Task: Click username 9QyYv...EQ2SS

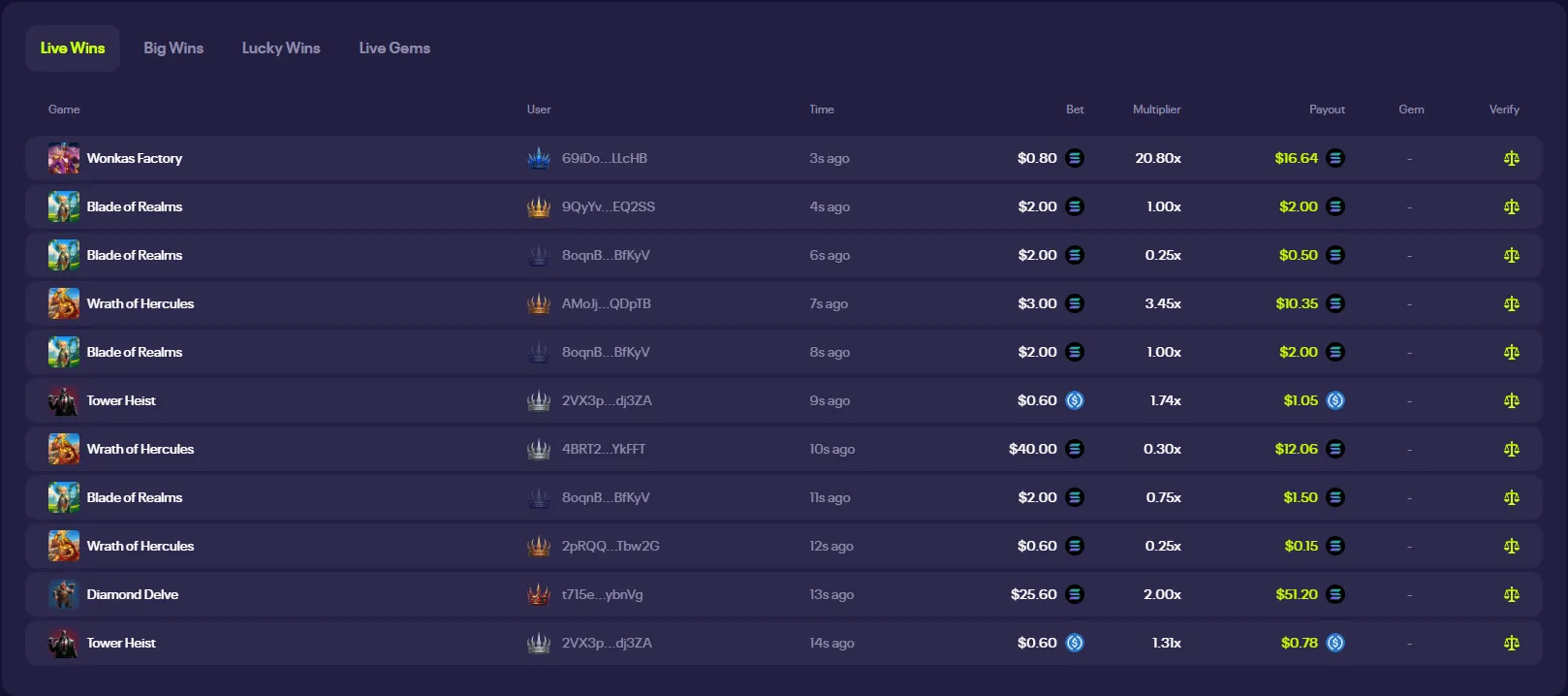Action: coord(609,206)
